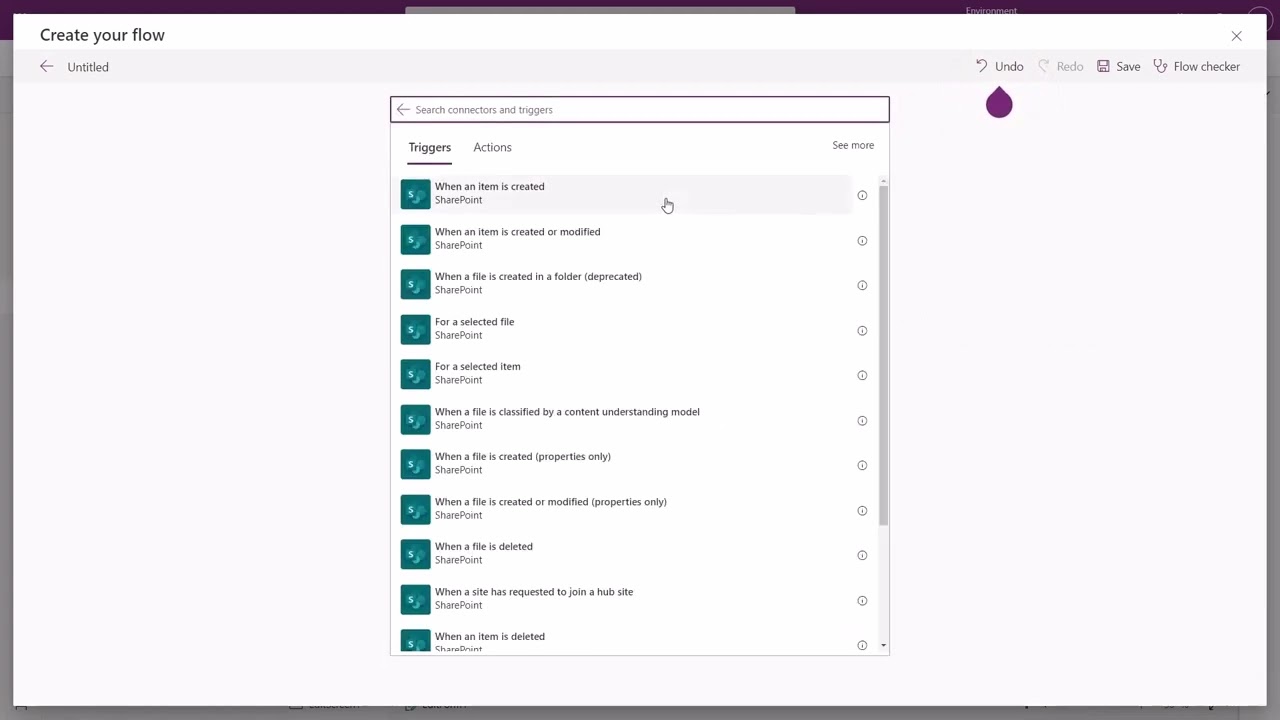Click SharePoint icon beside 'requested to join a hub site'
Screen dimensions: 1280x720
point(415,599)
